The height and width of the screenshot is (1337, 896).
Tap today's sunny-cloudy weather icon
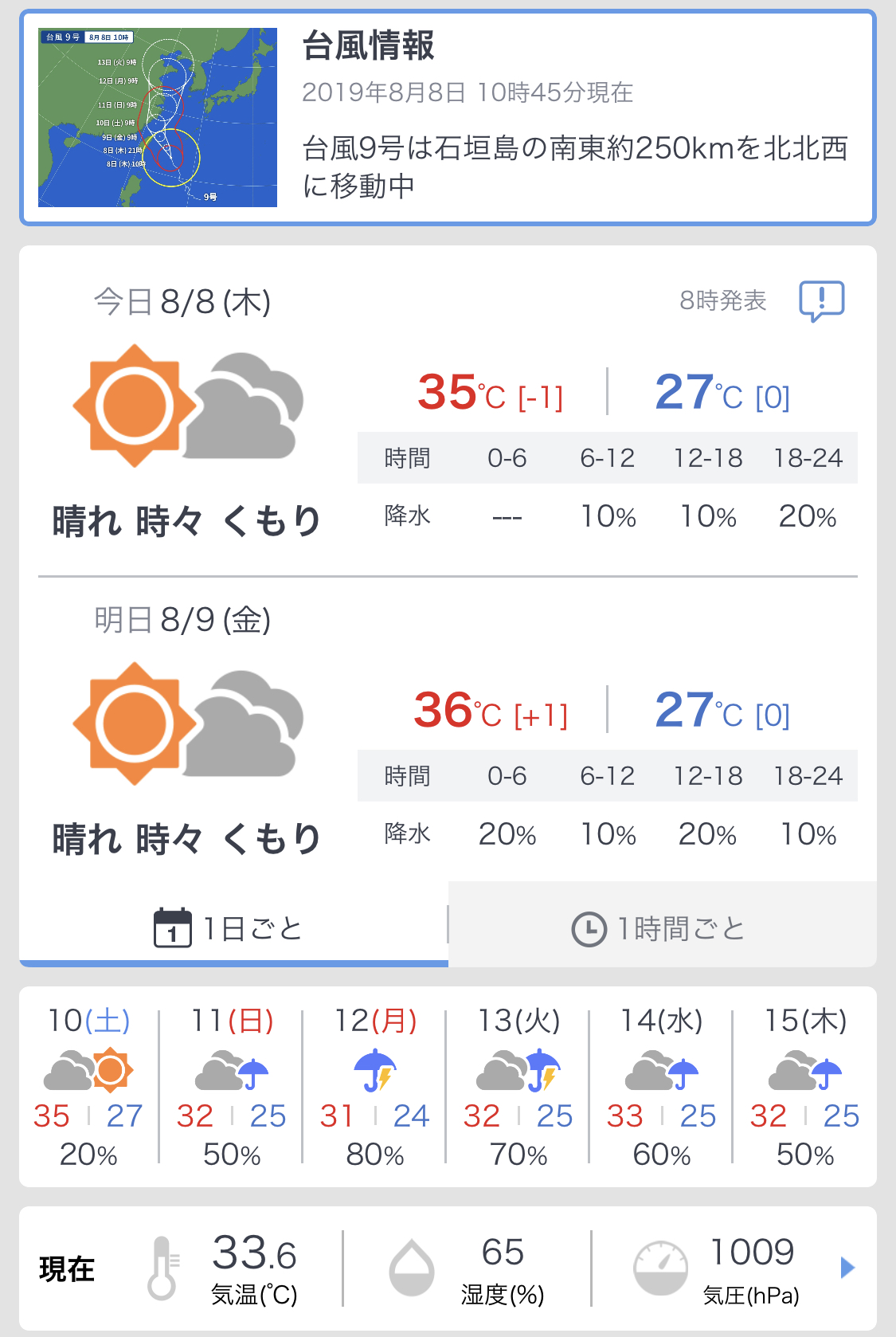point(188,406)
